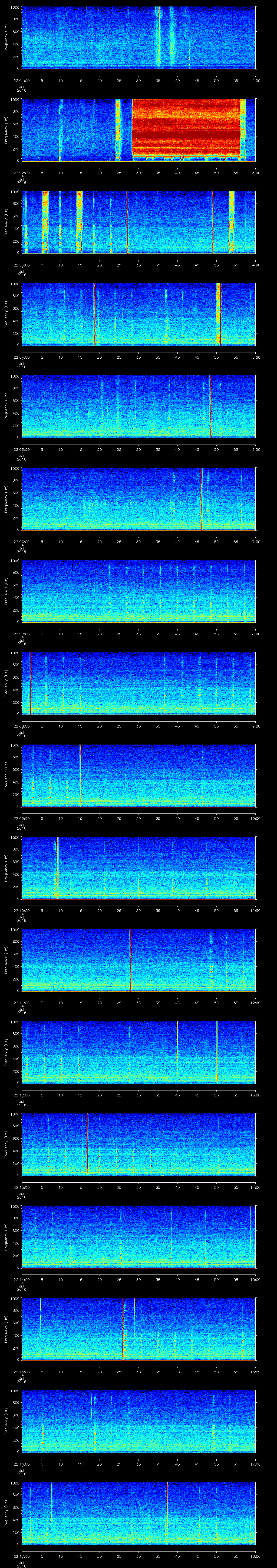Viewport: 277px width, 1568px height.
Task: Click the 8:00 end time label
Action: (x=256, y=634)
